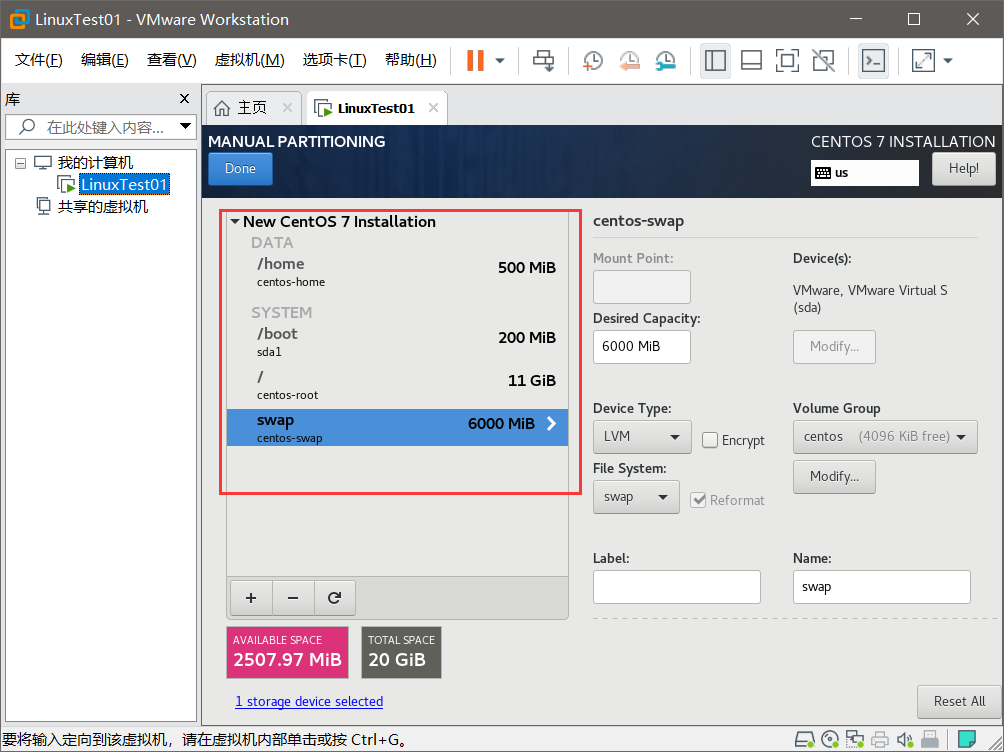Click the Reset All button
The height and width of the screenshot is (752, 1004).
[x=959, y=701]
